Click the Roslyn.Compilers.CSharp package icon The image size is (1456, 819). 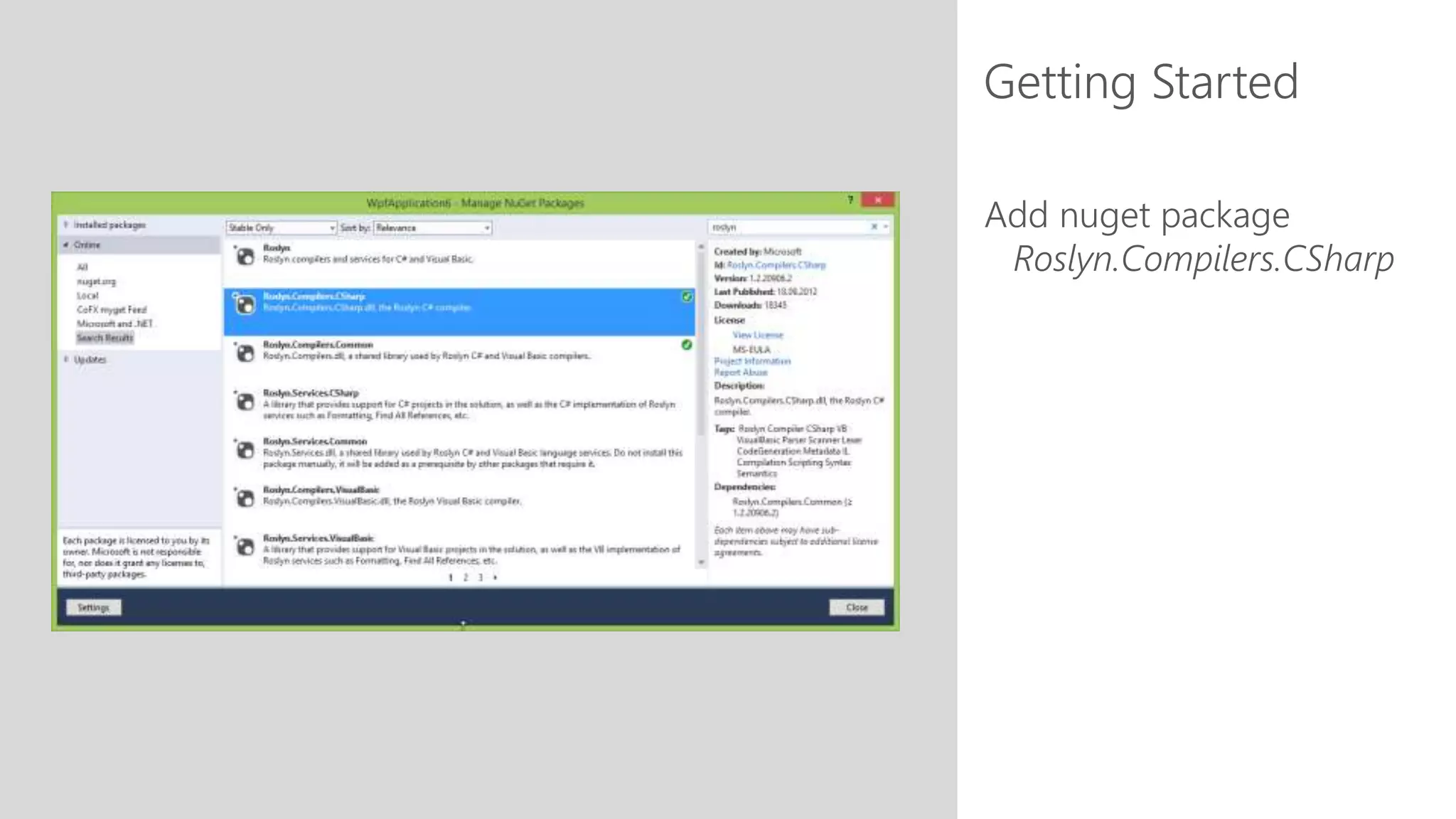pos(245,304)
